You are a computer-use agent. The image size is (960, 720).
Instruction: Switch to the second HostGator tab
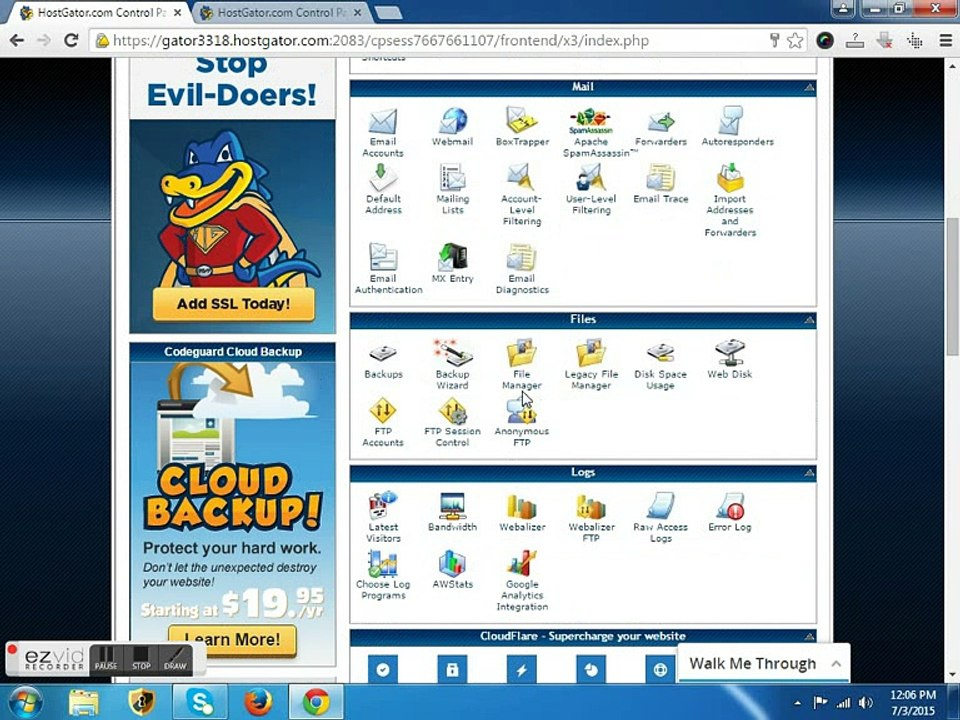(282, 12)
